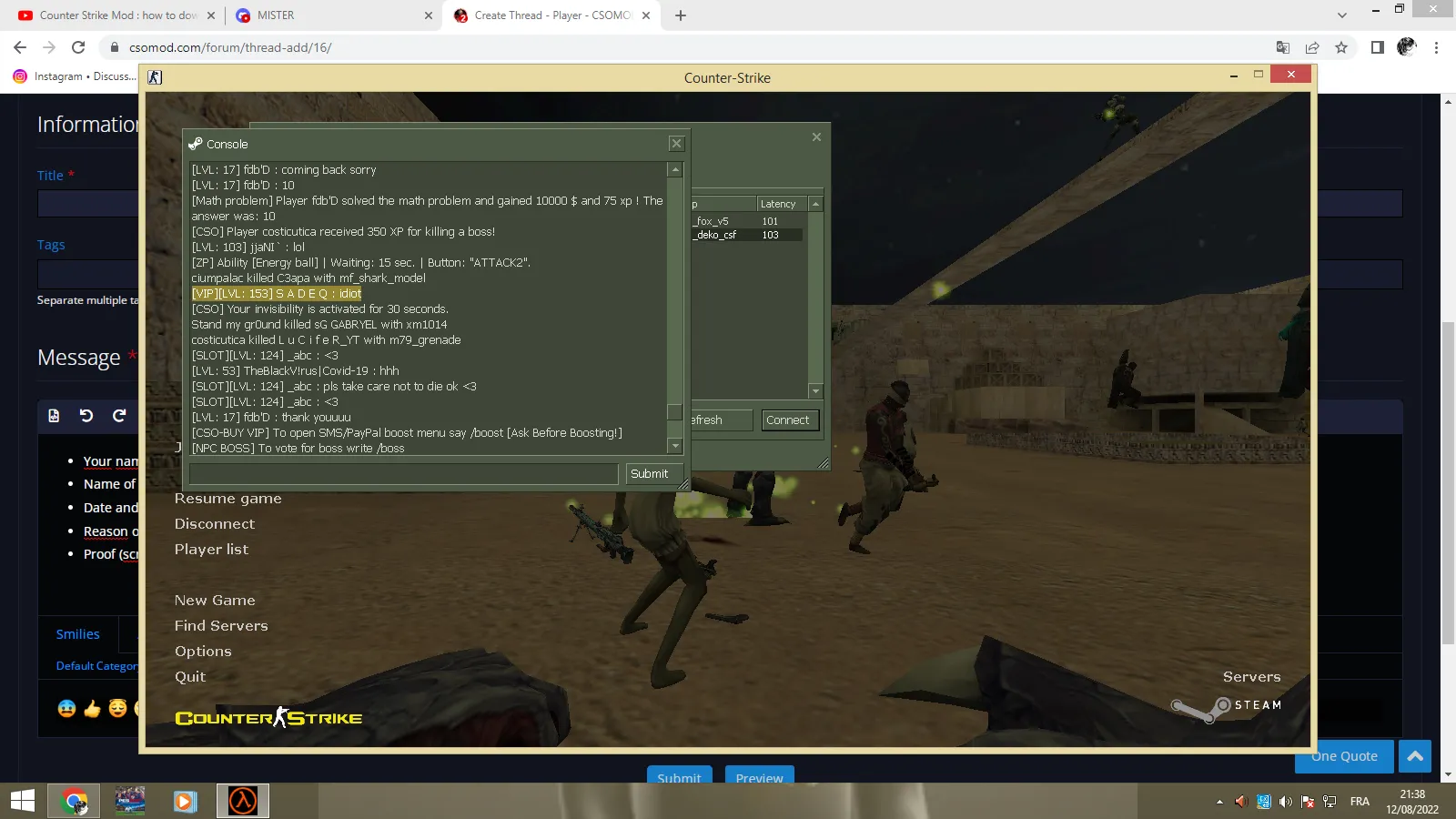Click the scroll-to-top arrow button on forum page
This screenshot has height=819, width=1456.
[x=1415, y=756]
